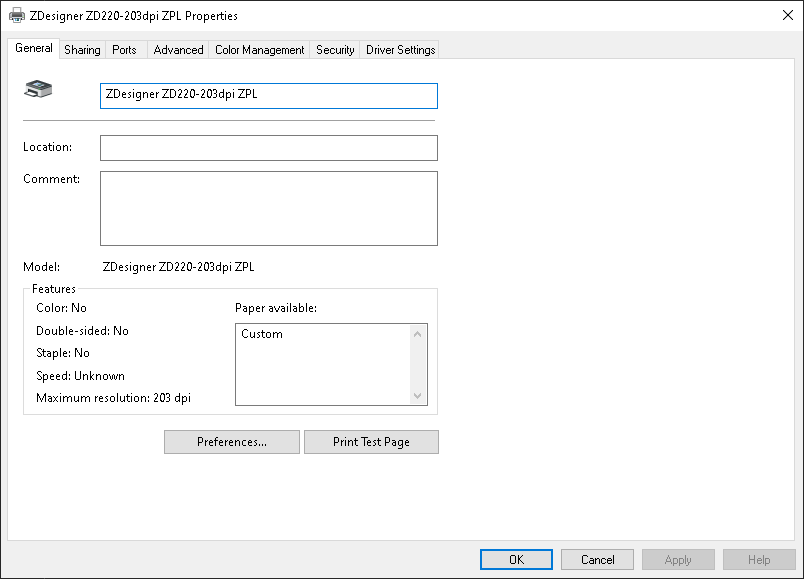Click the printer name text field
The image size is (804, 579).
[x=268, y=96]
